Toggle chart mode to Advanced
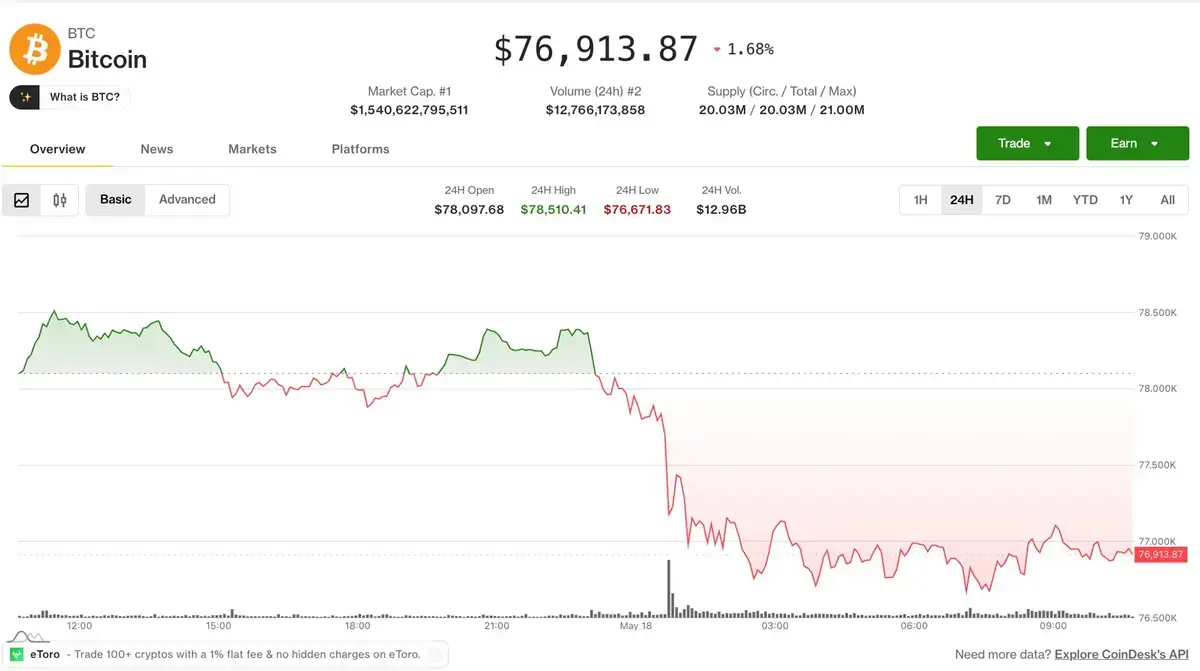The width and height of the screenshot is (1200, 671). click(x=187, y=200)
